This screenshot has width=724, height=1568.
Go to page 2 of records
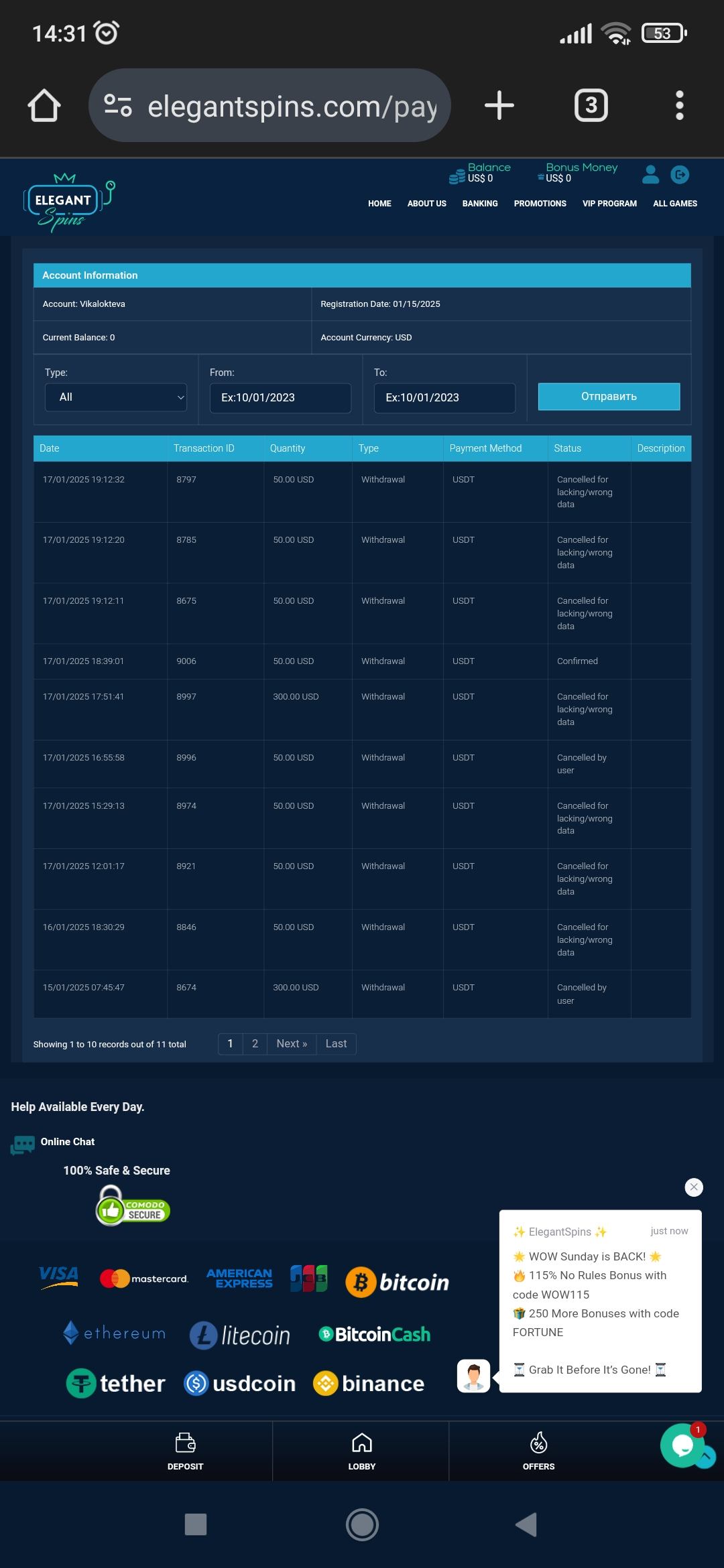pos(255,1044)
